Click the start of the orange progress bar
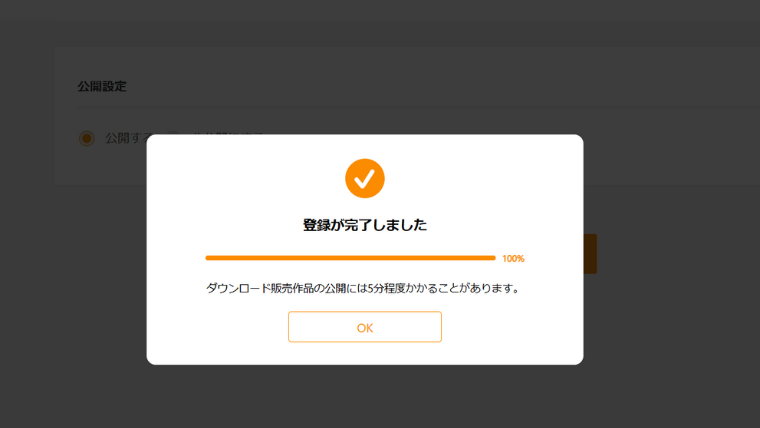The width and height of the screenshot is (760, 428). pyautogui.click(x=209, y=258)
